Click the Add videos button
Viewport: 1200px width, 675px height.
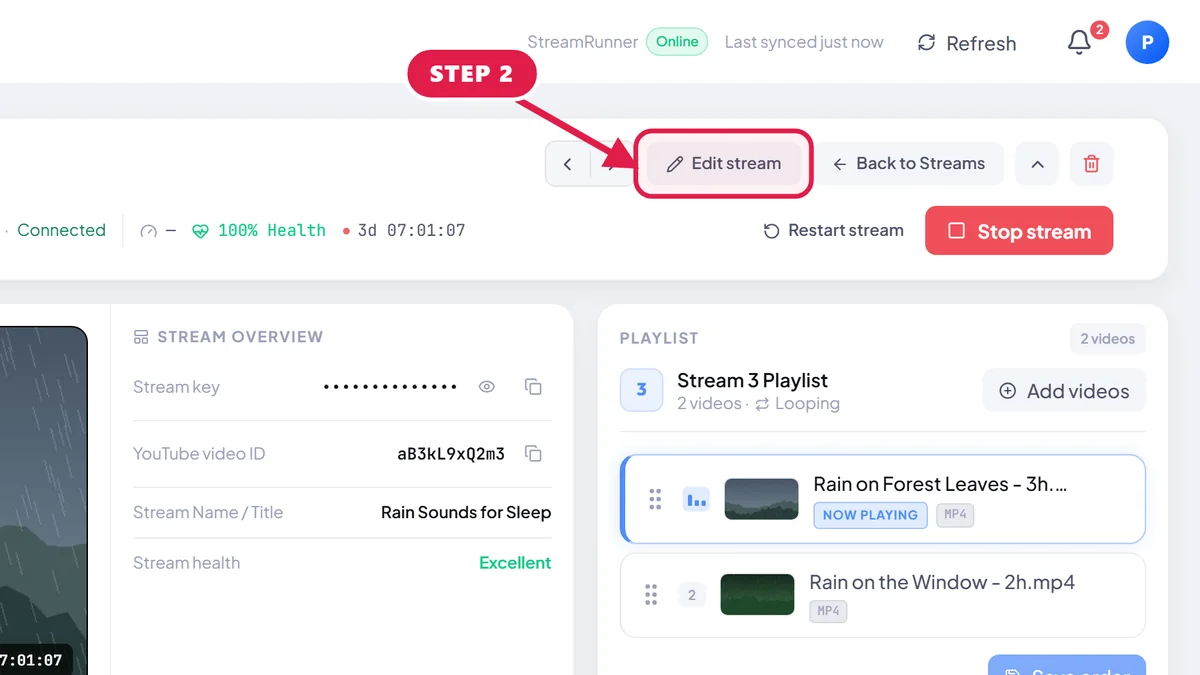[x=1064, y=391]
